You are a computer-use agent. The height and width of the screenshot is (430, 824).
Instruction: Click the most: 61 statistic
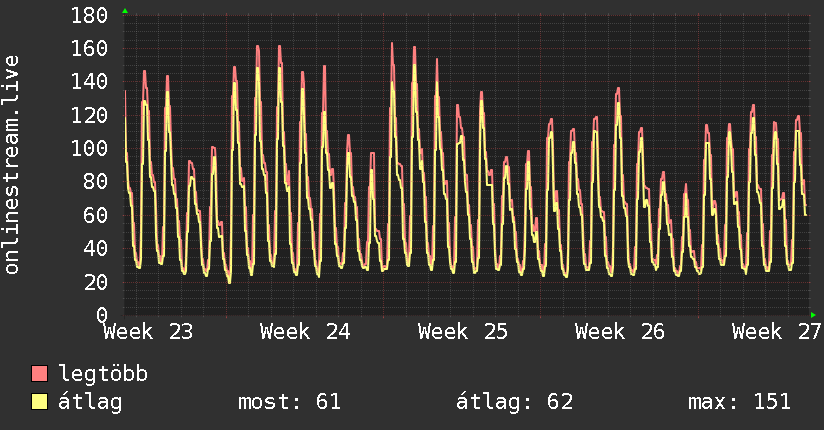pos(290,402)
